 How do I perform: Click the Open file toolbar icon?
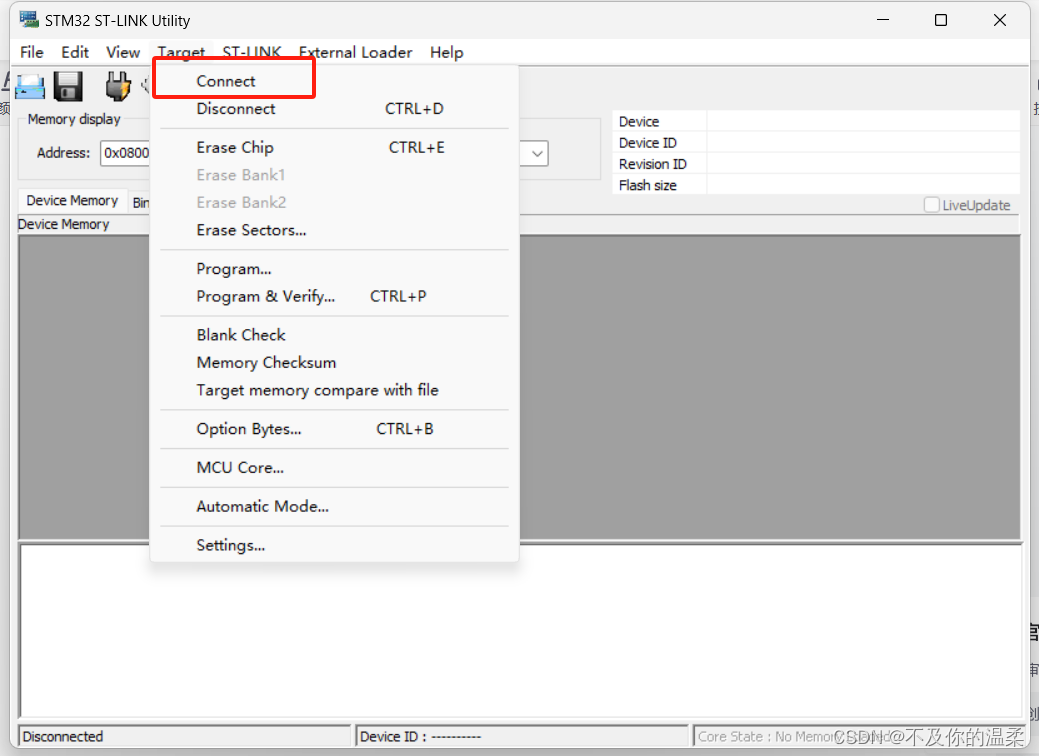point(30,87)
